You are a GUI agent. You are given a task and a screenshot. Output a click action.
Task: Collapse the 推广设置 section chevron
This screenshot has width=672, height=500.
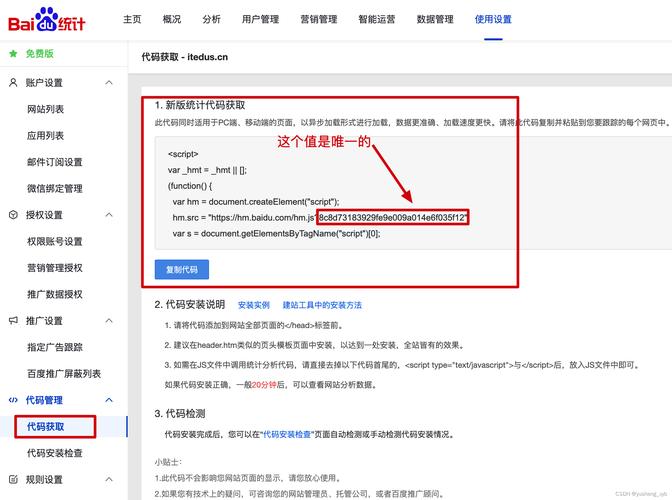tap(109, 320)
